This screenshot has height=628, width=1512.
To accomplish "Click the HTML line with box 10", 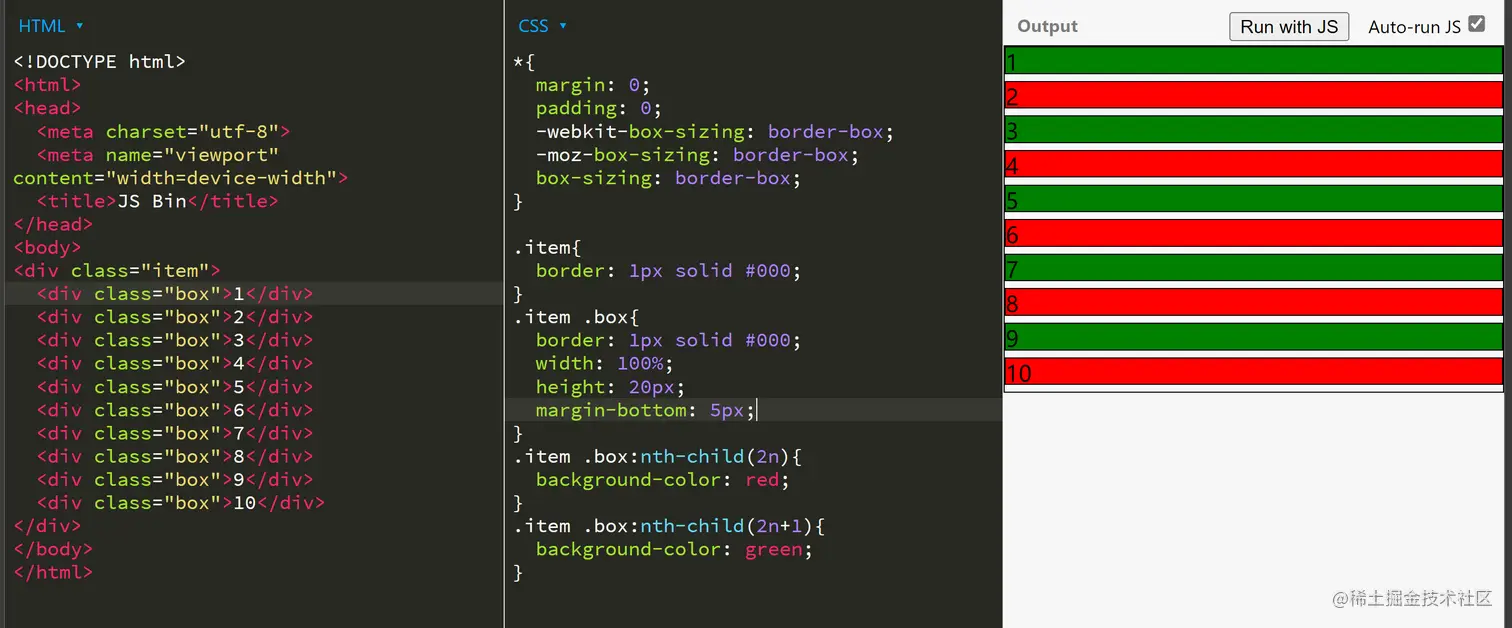I will tap(181, 503).
